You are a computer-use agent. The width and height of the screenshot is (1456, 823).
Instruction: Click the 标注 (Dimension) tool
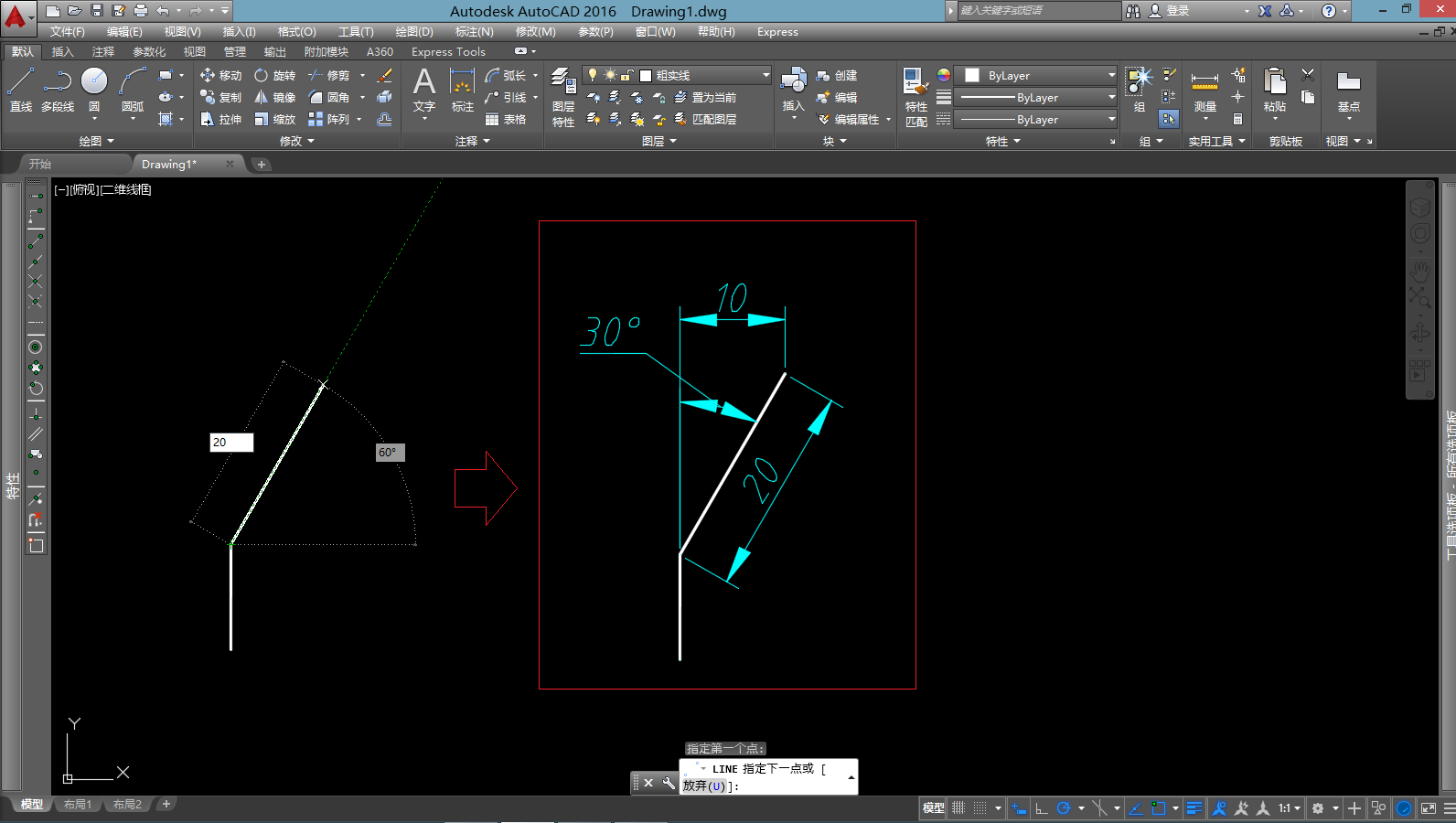click(x=463, y=90)
